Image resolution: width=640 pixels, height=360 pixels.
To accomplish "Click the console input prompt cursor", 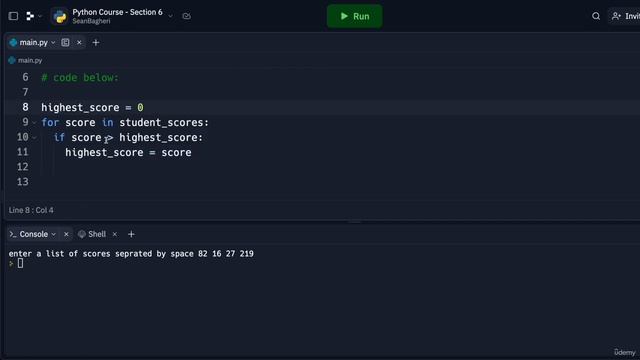I will coord(20,264).
